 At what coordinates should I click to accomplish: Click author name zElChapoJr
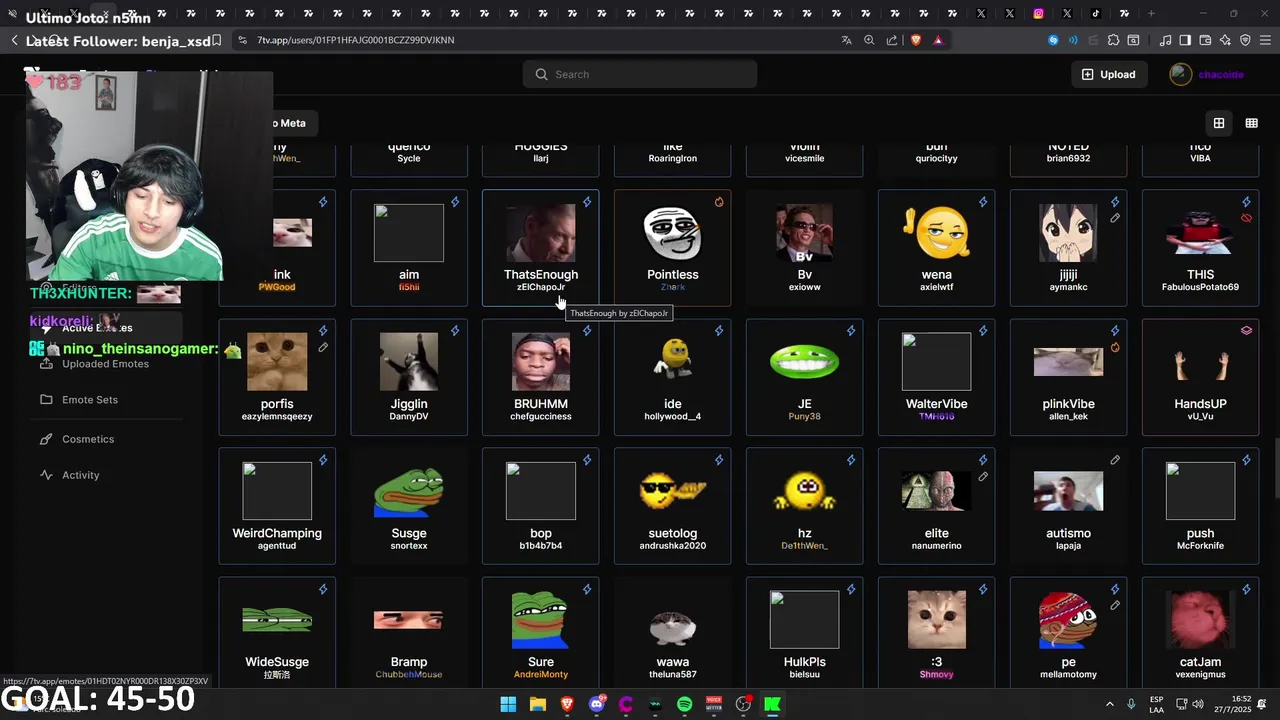point(541,287)
